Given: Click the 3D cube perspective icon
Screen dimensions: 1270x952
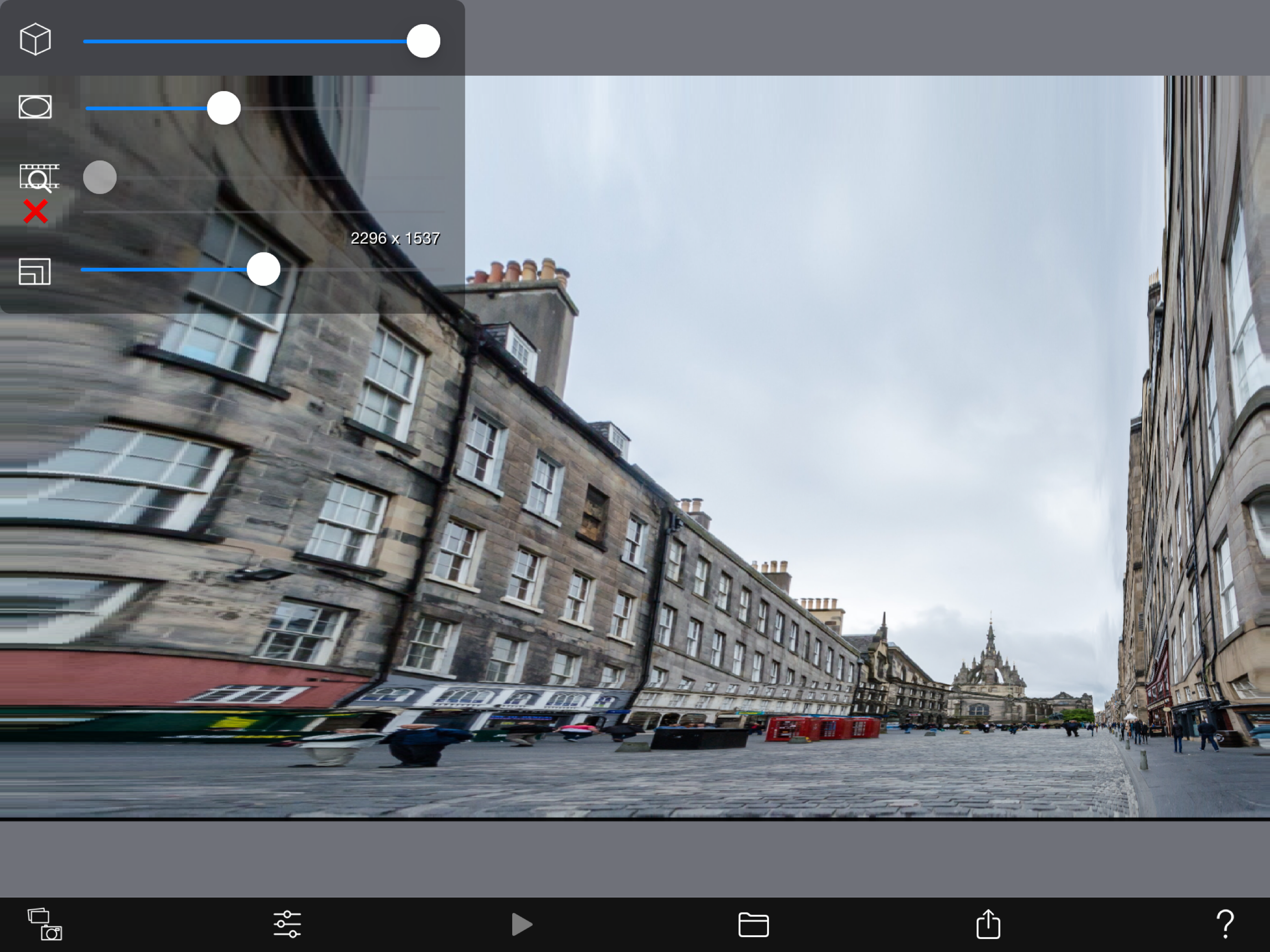Looking at the screenshot, I should click(x=35, y=40).
